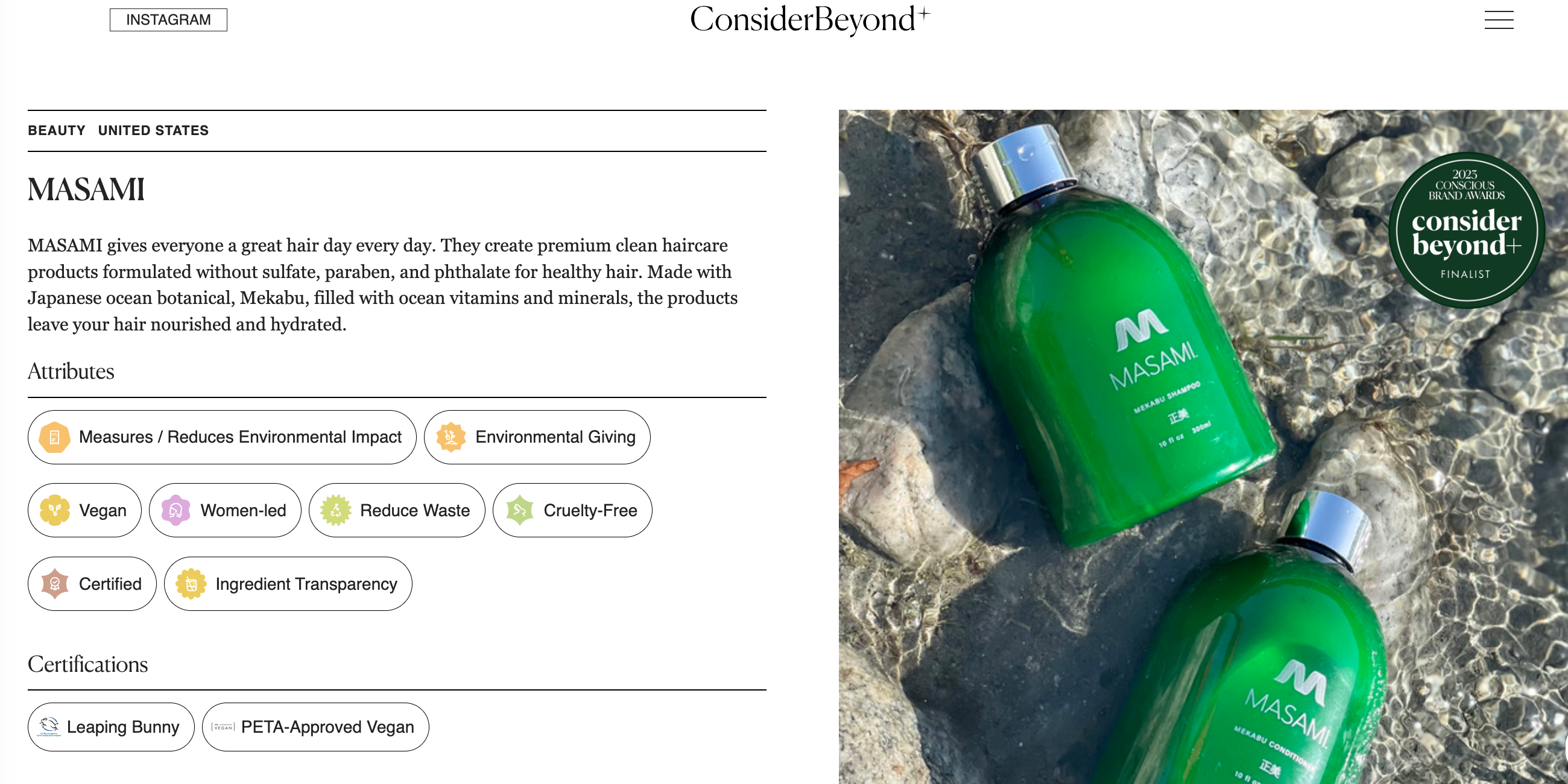Image resolution: width=1568 pixels, height=784 pixels.
Task: Click the PETA vegan logo icon
Action: pos(223,727)
